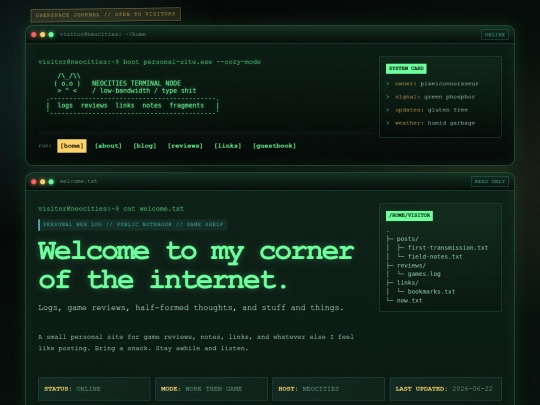Open the [reviews] nav link
The width and height of the screenshot is (540, 405).
[x=185, y=146]
